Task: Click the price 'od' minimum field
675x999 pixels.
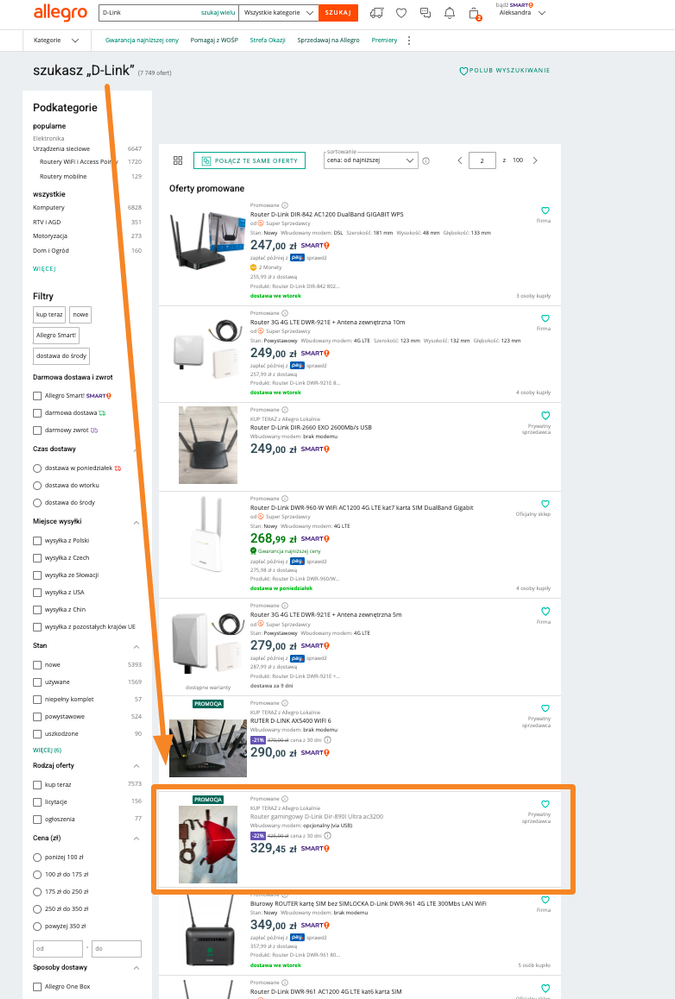Action: coord(57,949)
